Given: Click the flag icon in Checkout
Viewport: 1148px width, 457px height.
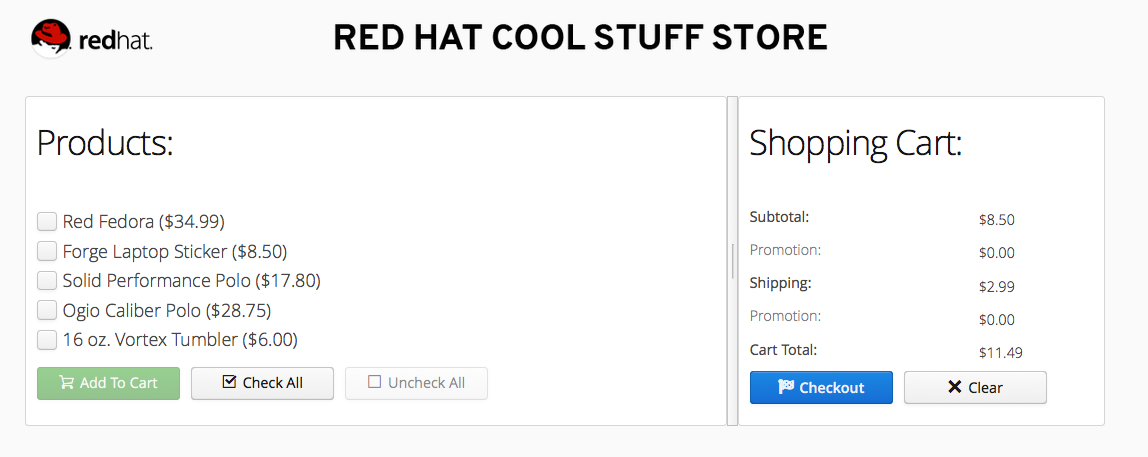Looking at the screenshot, I should [785, 387].
